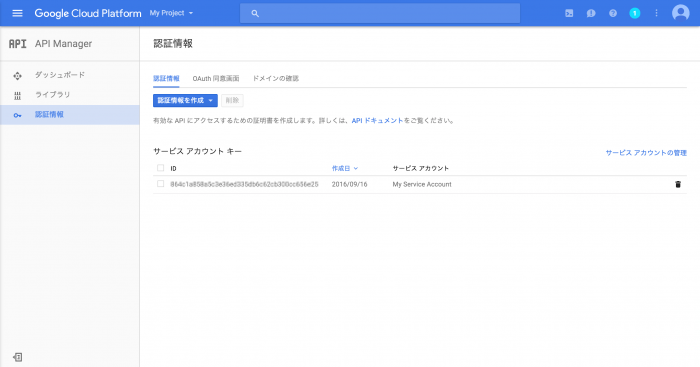Screen dimensions: 700x367
Task: Open notifications badge showing 1
Action: [x=634, y=13]
